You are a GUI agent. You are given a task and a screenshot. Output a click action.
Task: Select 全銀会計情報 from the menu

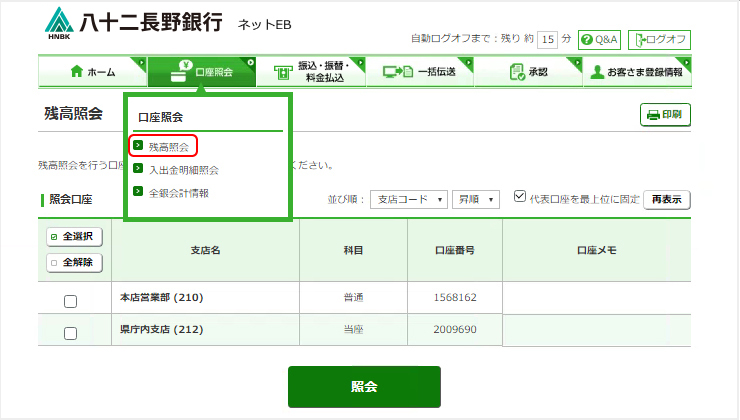(178, 192)
